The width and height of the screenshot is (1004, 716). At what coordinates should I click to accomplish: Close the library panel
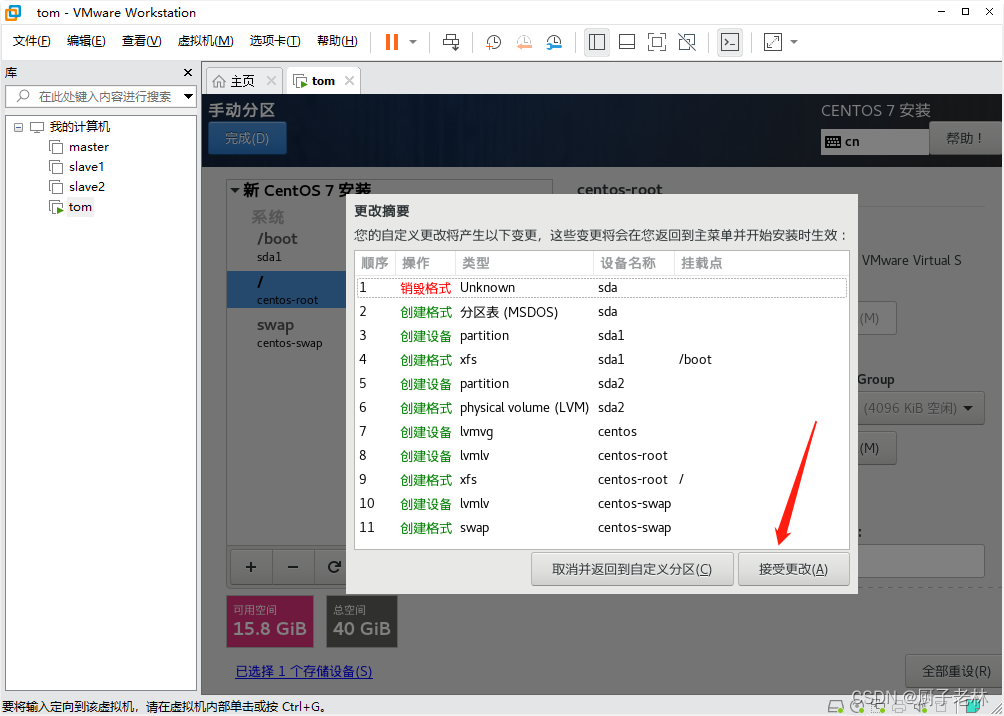point(188,72)
